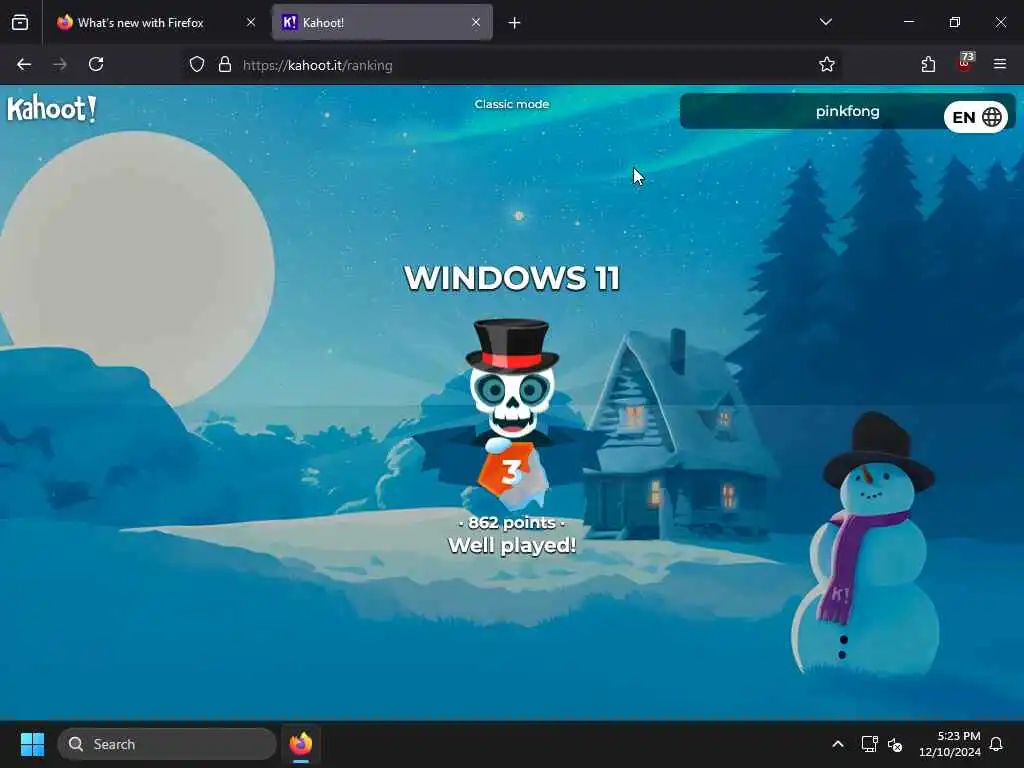
Task: Select the Kahoot! tab
Action: click(x=382, y=22)
